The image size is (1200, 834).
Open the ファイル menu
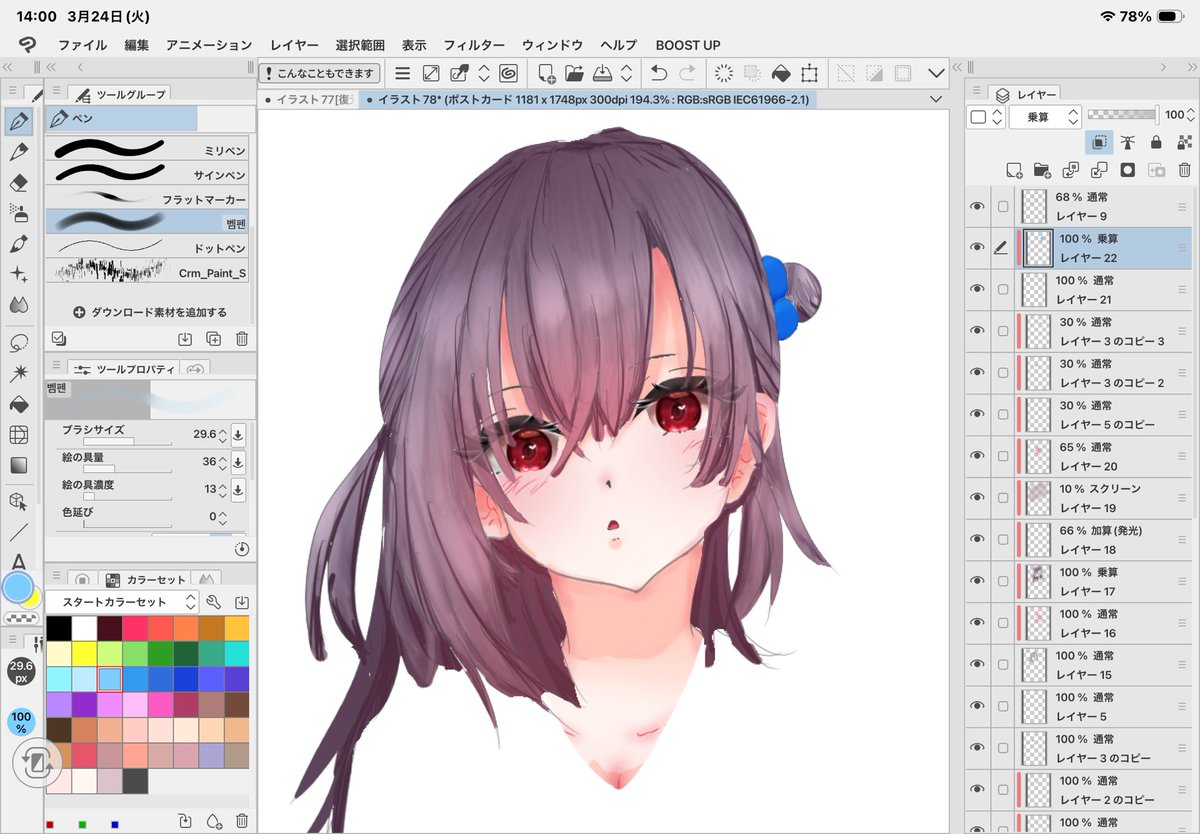tap(82, 45)
